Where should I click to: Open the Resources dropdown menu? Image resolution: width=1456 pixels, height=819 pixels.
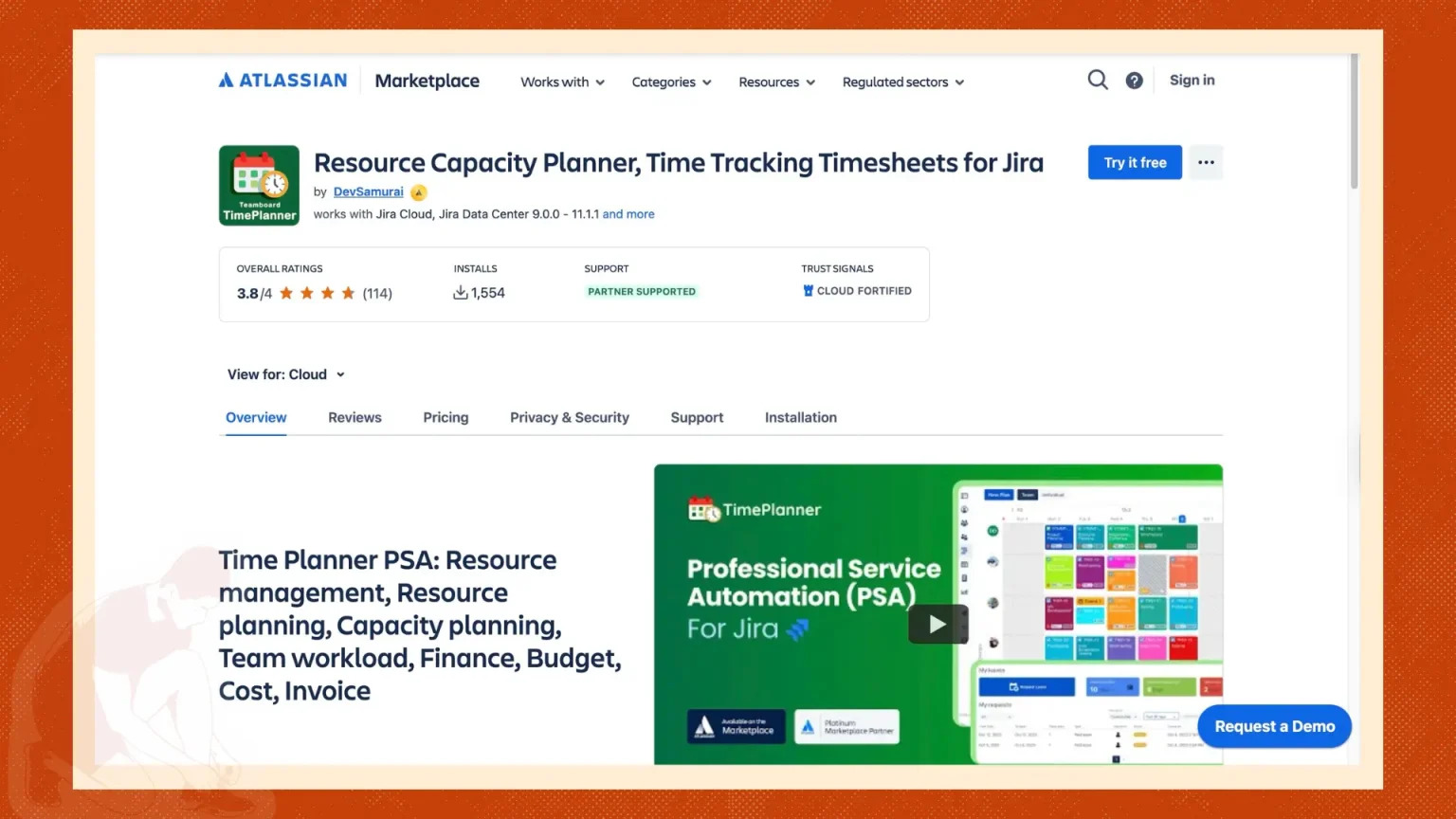click(776, 82)
